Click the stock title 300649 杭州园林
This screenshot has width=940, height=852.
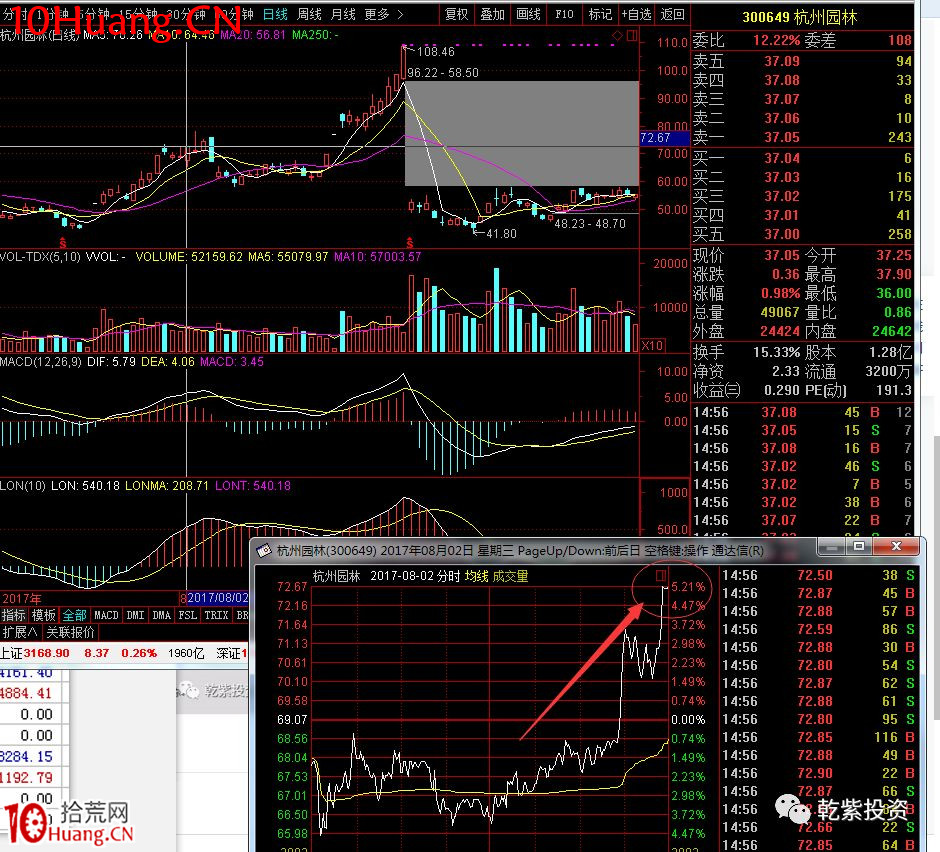[800, 17]
